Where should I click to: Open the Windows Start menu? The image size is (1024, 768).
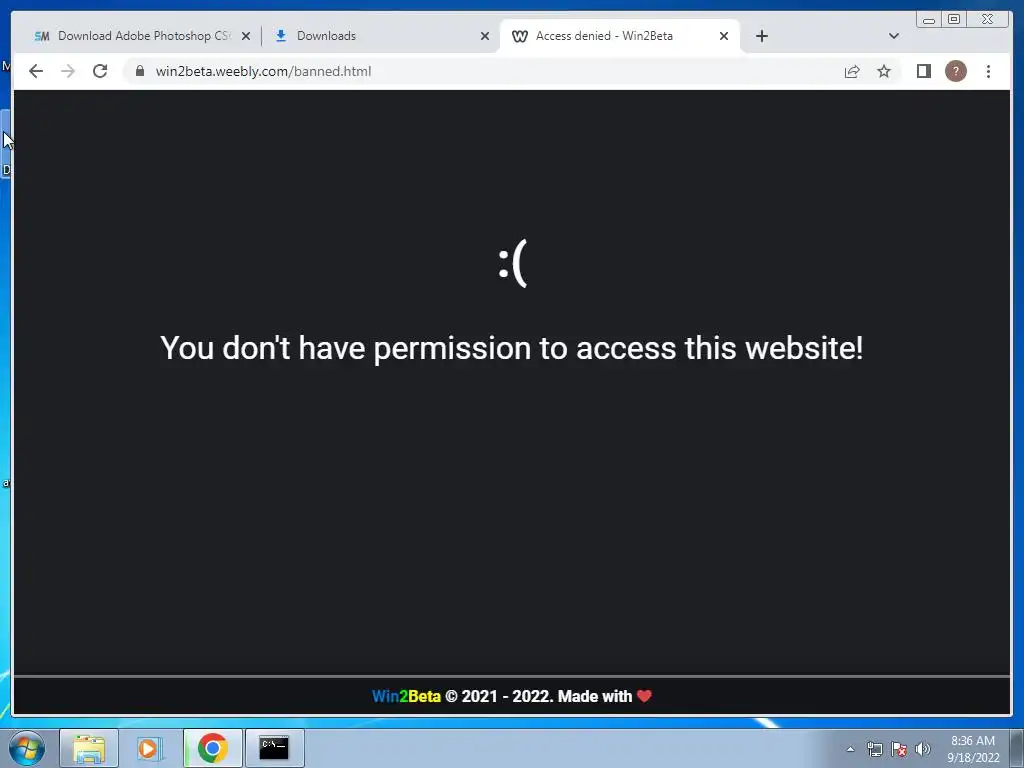coord(27,748)
